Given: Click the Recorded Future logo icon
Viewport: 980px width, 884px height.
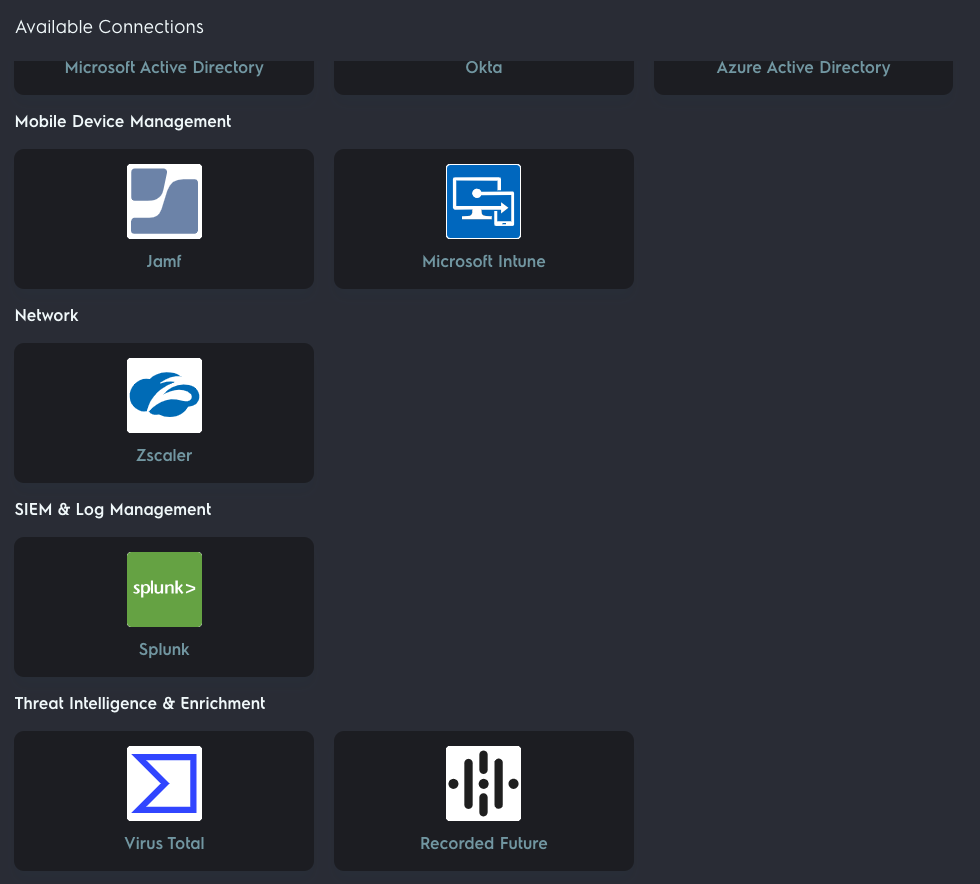Looking at the screenshot, I should coord(483,783).
